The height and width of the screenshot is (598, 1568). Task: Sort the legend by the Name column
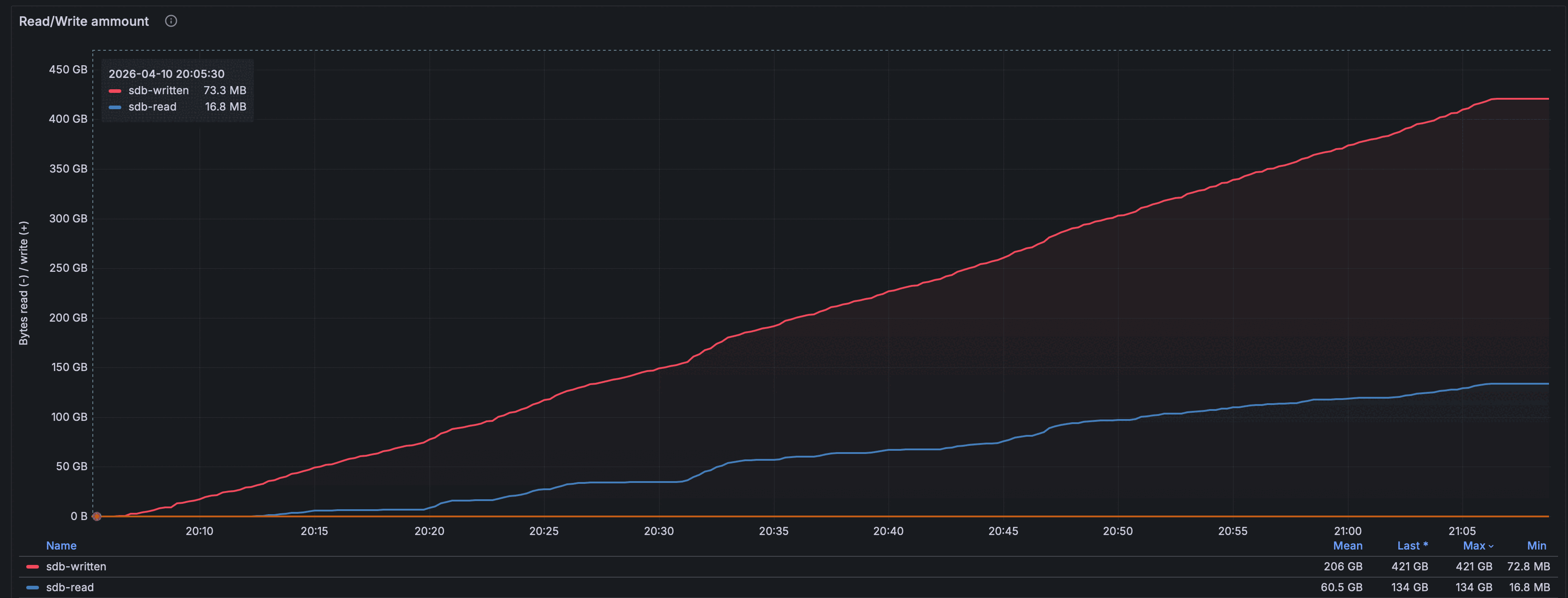point(61,545)
